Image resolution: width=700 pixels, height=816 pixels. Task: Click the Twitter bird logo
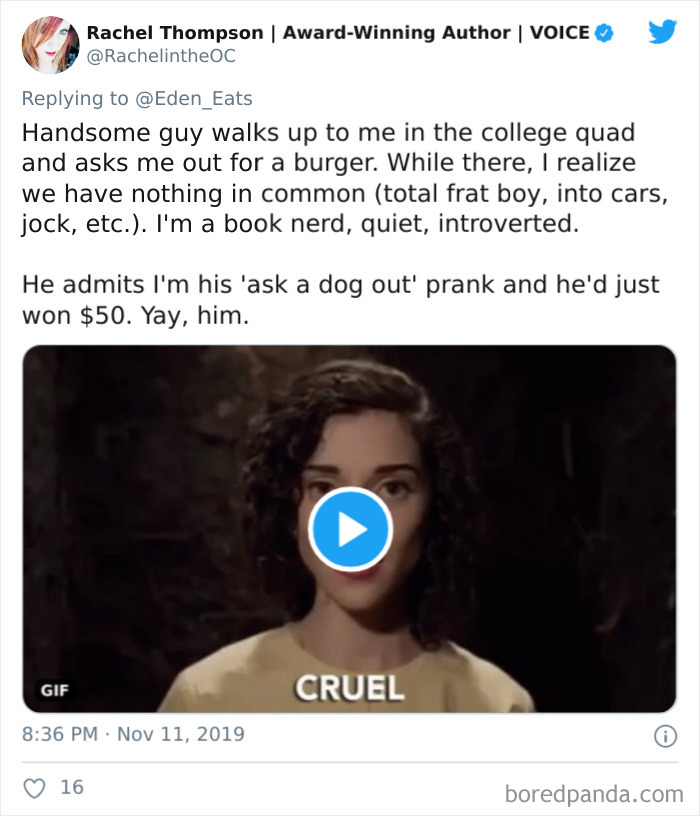[661, 33]
